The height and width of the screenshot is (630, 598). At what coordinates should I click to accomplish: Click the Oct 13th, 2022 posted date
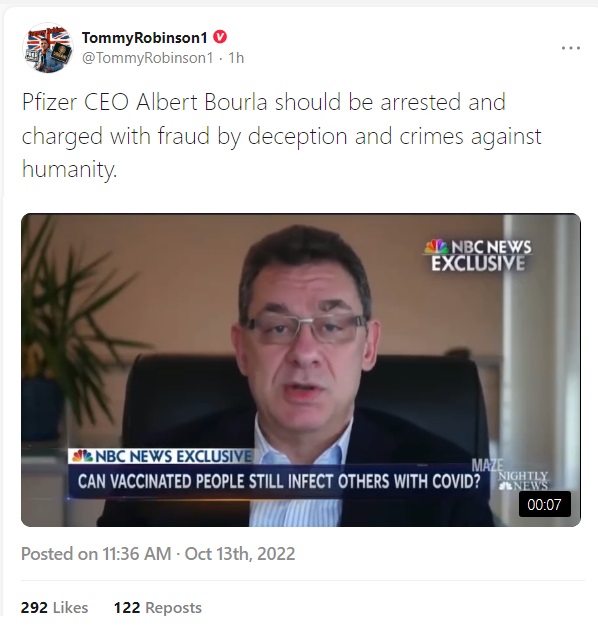point(240,554)
